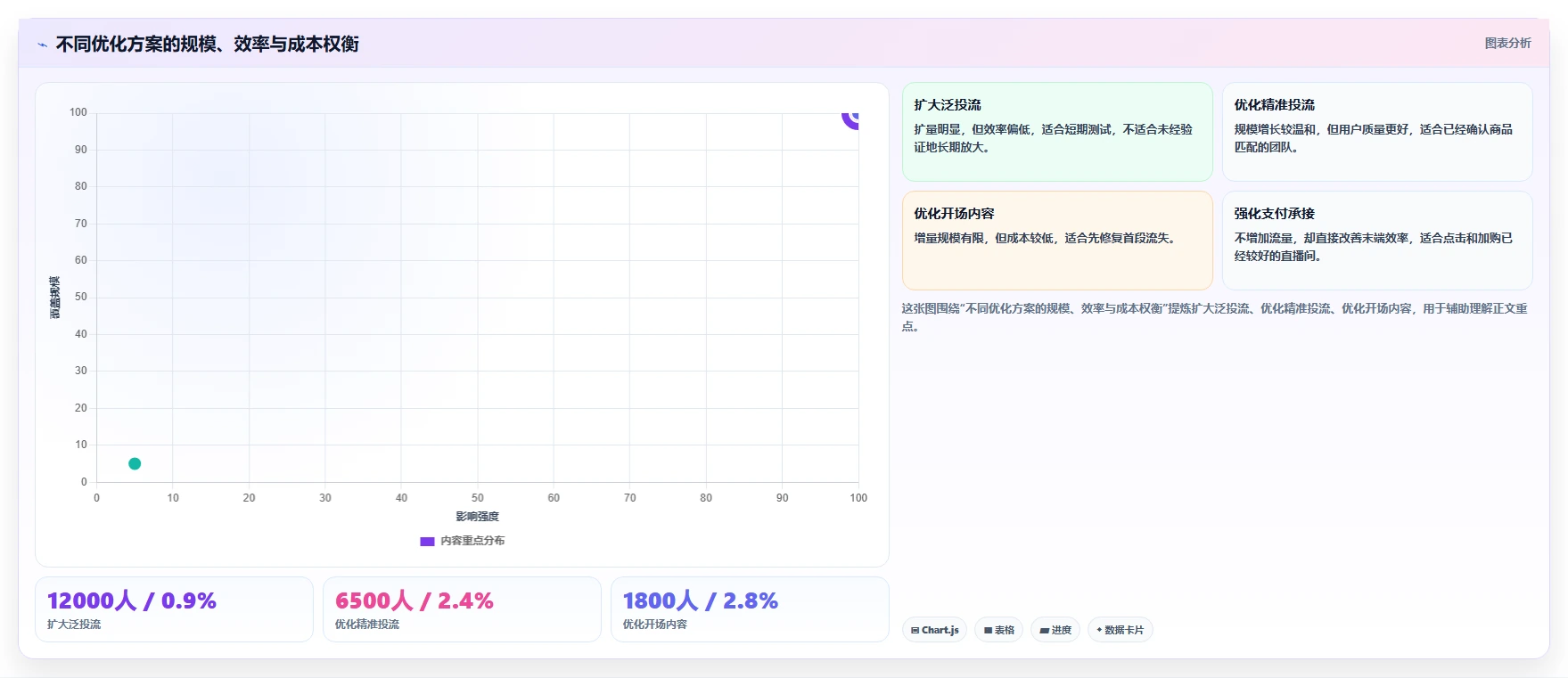Click the 6500人 / 2.4% stat value
This screenshot has height=678, width=1568.
[415, 600]
